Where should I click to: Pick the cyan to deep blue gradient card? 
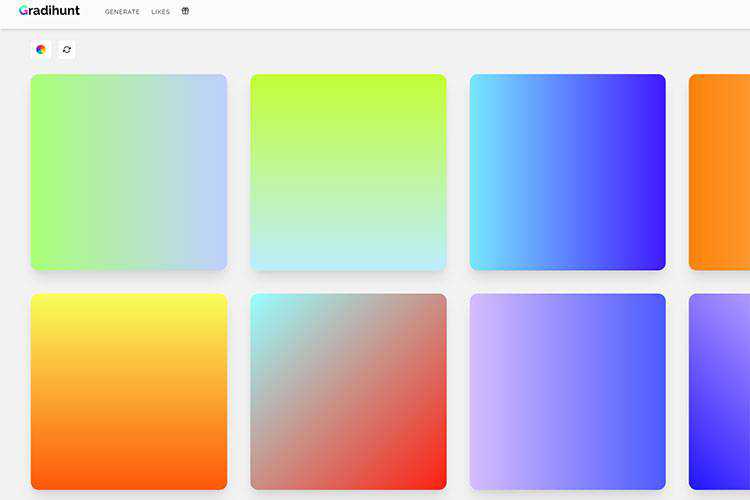click(567, 172)
